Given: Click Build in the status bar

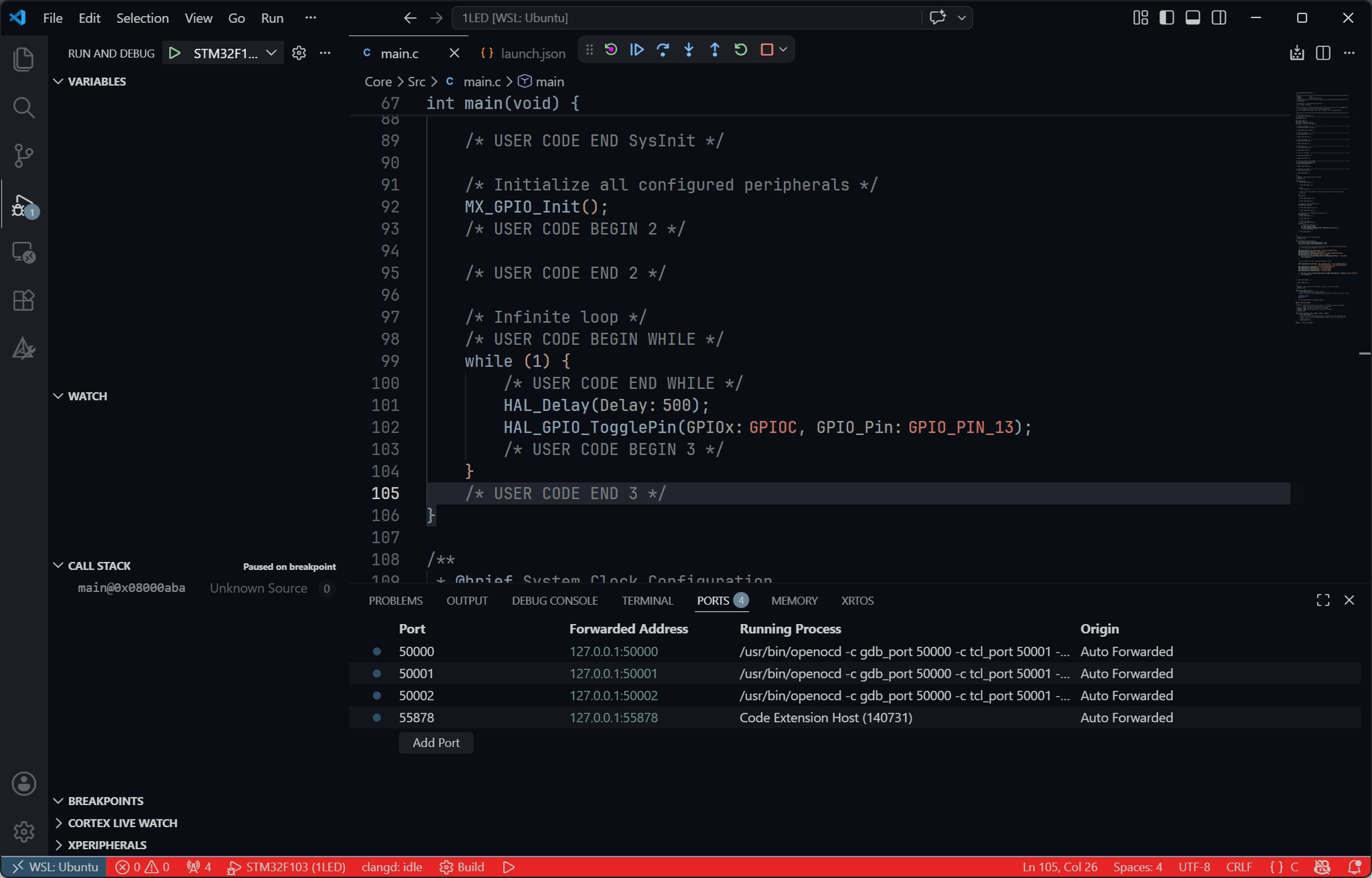Looking at the screenshot, I should point(462,867).
